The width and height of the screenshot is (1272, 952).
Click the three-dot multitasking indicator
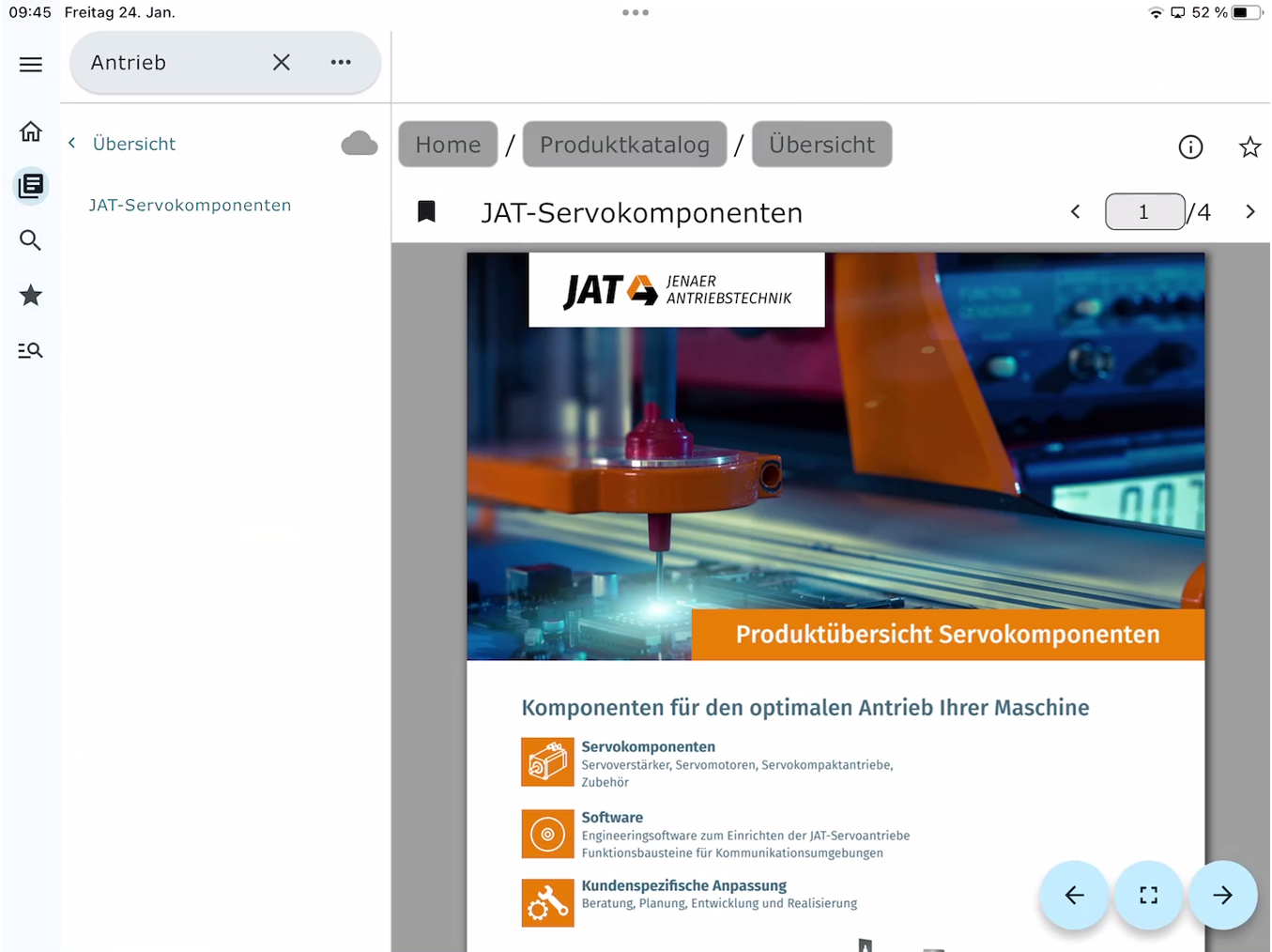(x=636, y=13)
